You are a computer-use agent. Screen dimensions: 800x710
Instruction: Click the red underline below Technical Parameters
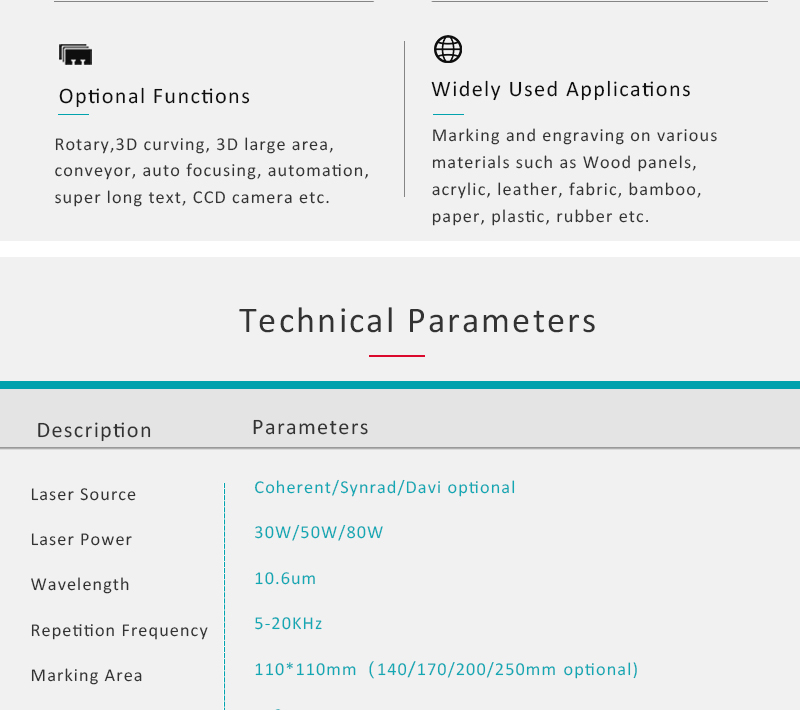click(x=397, y=356)
